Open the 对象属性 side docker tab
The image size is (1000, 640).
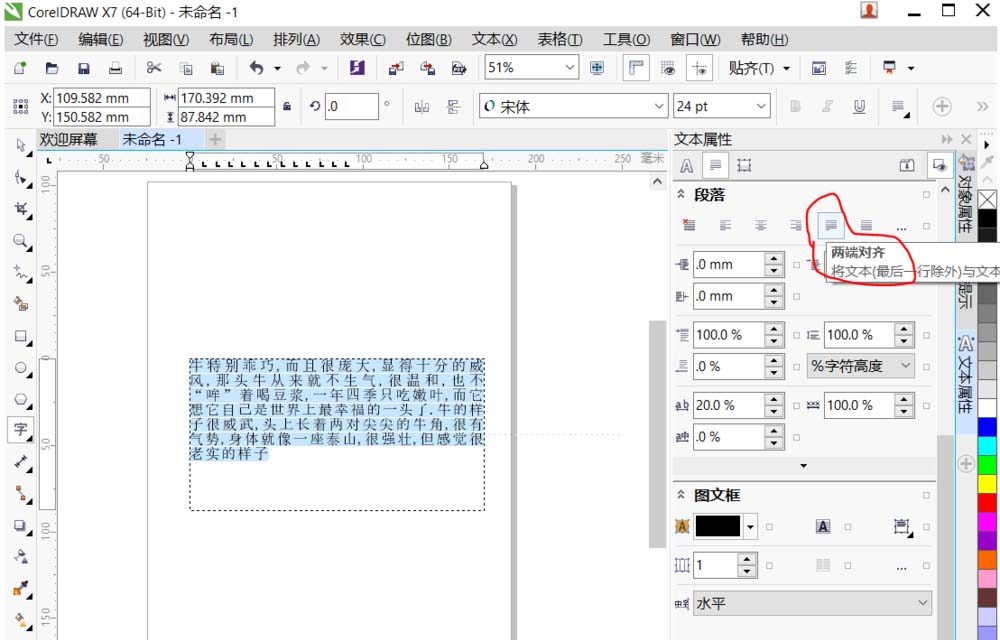[966, 194]
